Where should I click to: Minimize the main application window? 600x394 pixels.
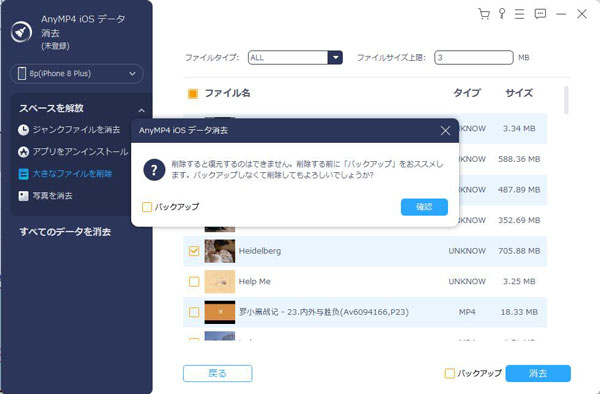[561, 14]
